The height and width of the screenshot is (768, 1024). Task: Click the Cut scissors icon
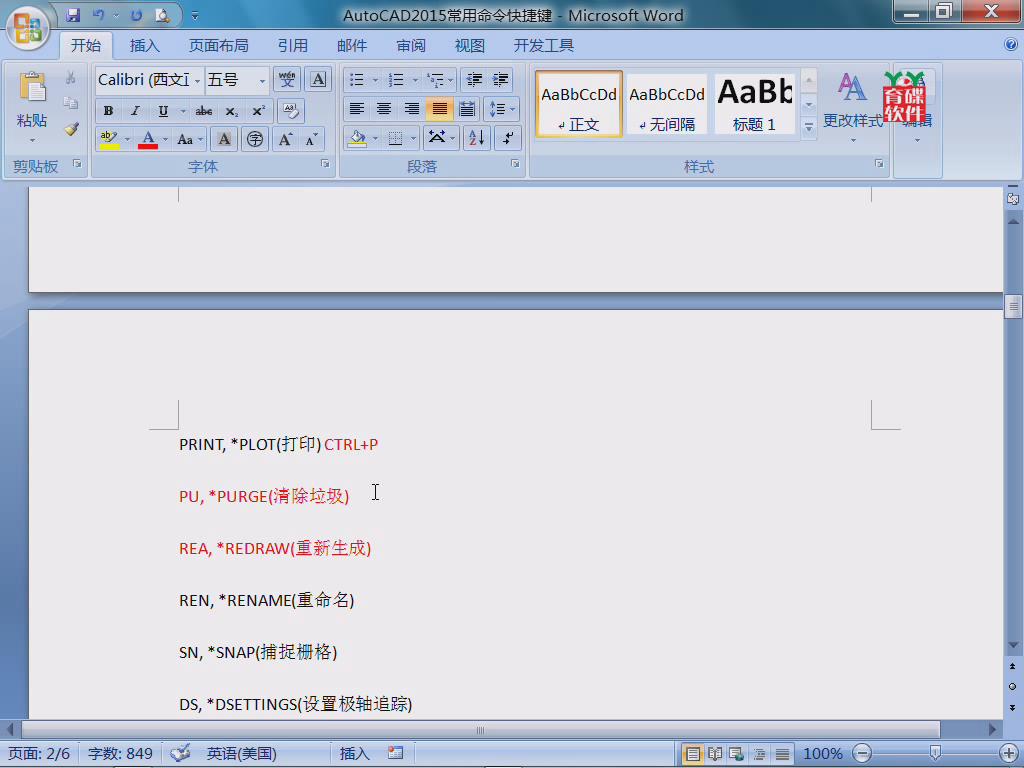click(71, 78)
